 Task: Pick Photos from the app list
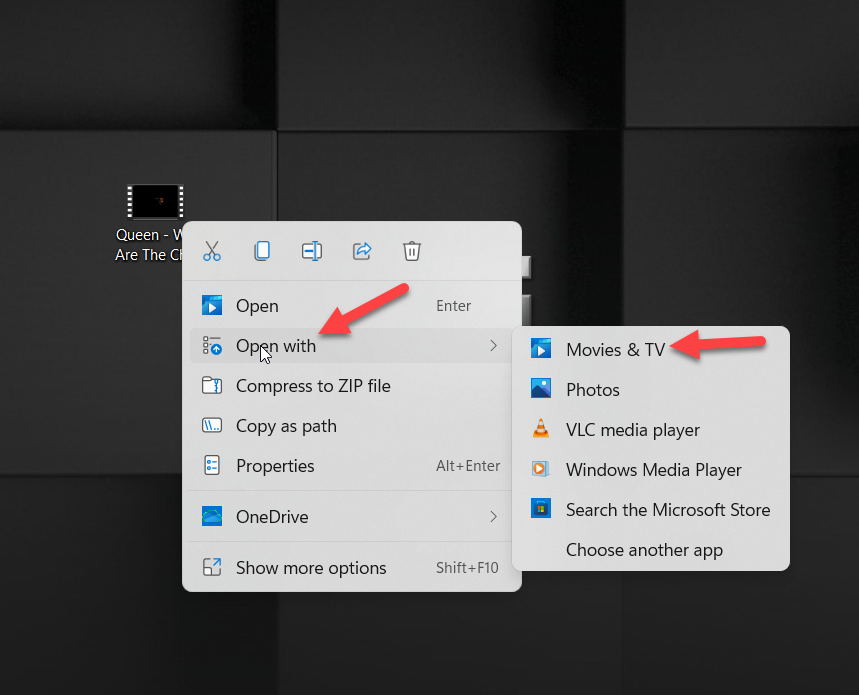tap(592, 390)
